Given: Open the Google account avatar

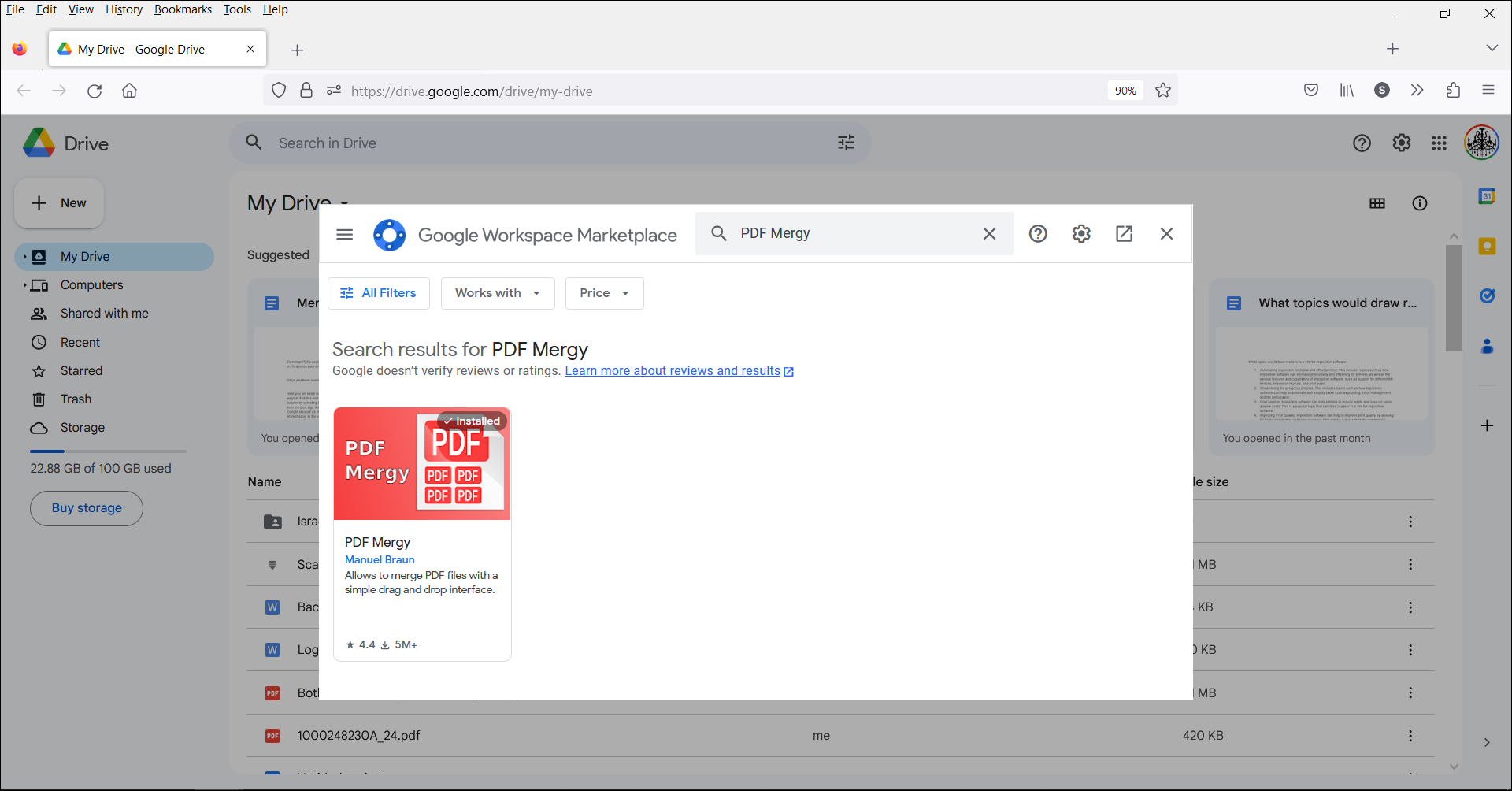Looking at the screenshot, I should (1481, 143).
